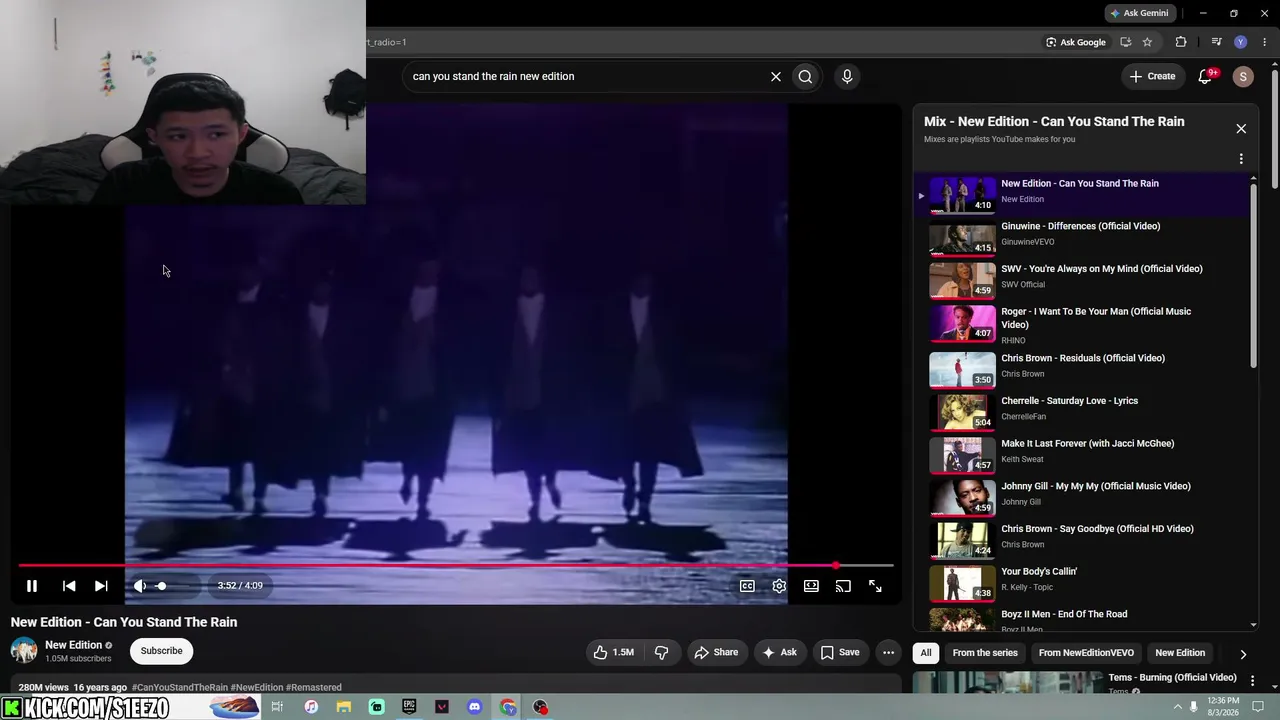Toggle full screen for the video
1280x720 pixels.
click(875, 586)
